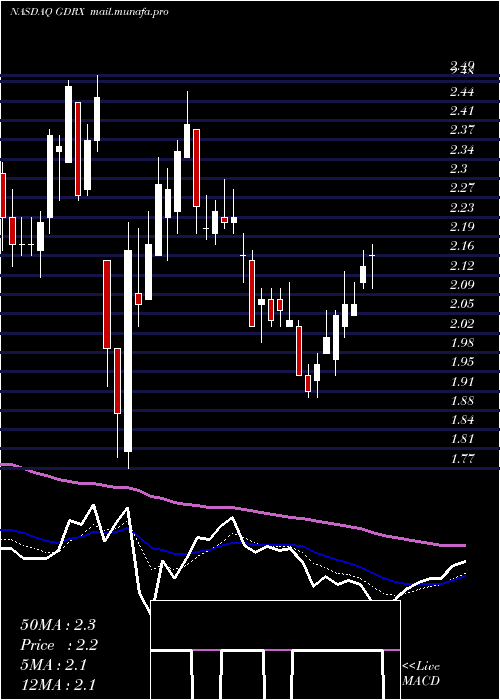Select the 2.41 price axis label
Viewport: 500px width, 700px height.
(462, 111)
